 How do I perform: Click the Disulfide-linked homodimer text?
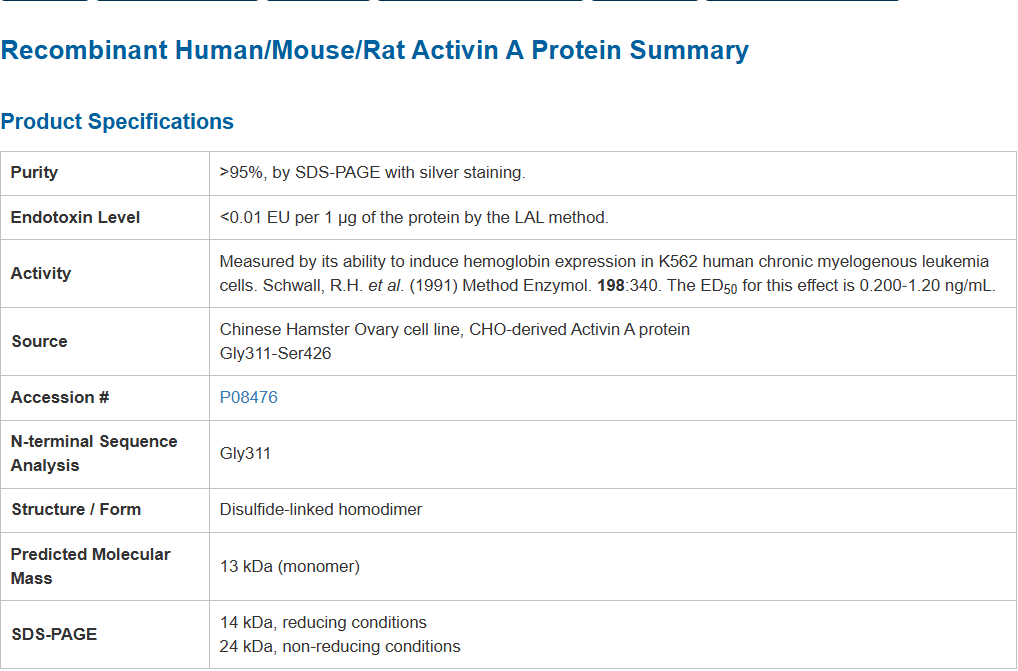pos(321,509)
